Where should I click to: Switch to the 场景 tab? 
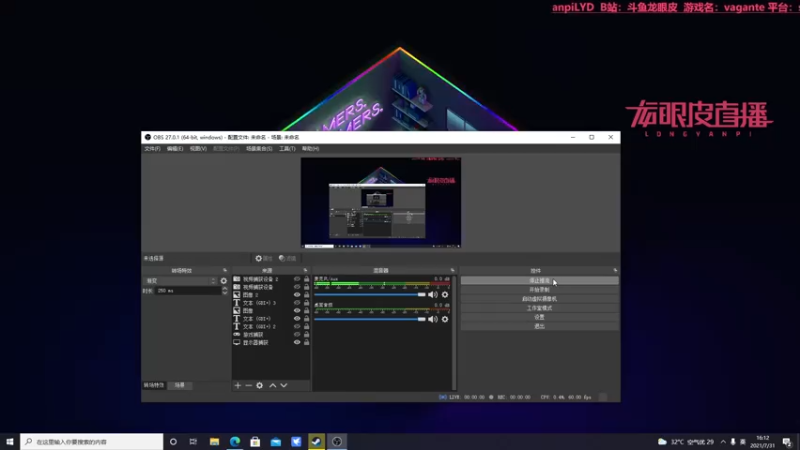(180, 385)
